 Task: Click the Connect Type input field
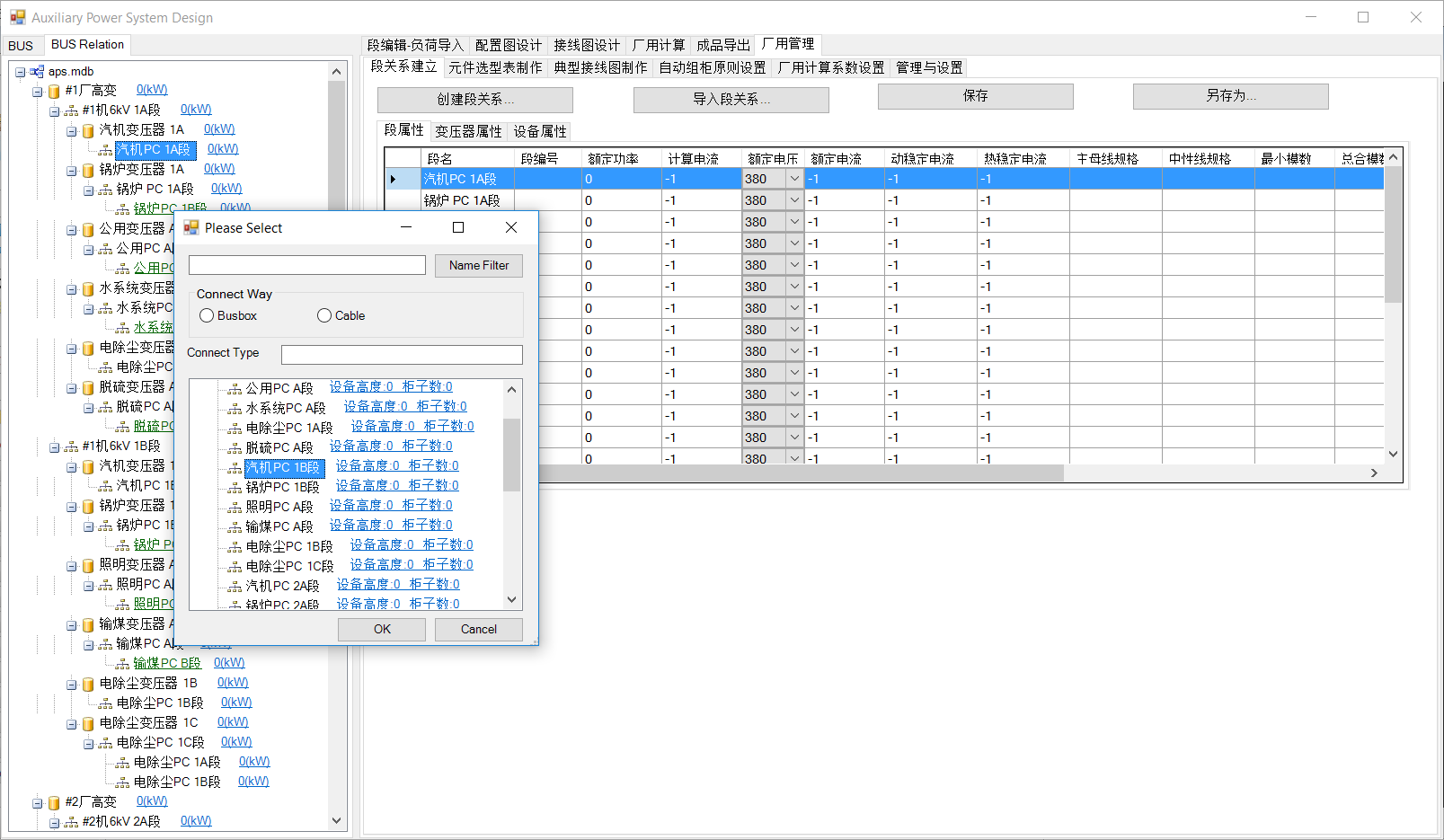pos(402,355)
